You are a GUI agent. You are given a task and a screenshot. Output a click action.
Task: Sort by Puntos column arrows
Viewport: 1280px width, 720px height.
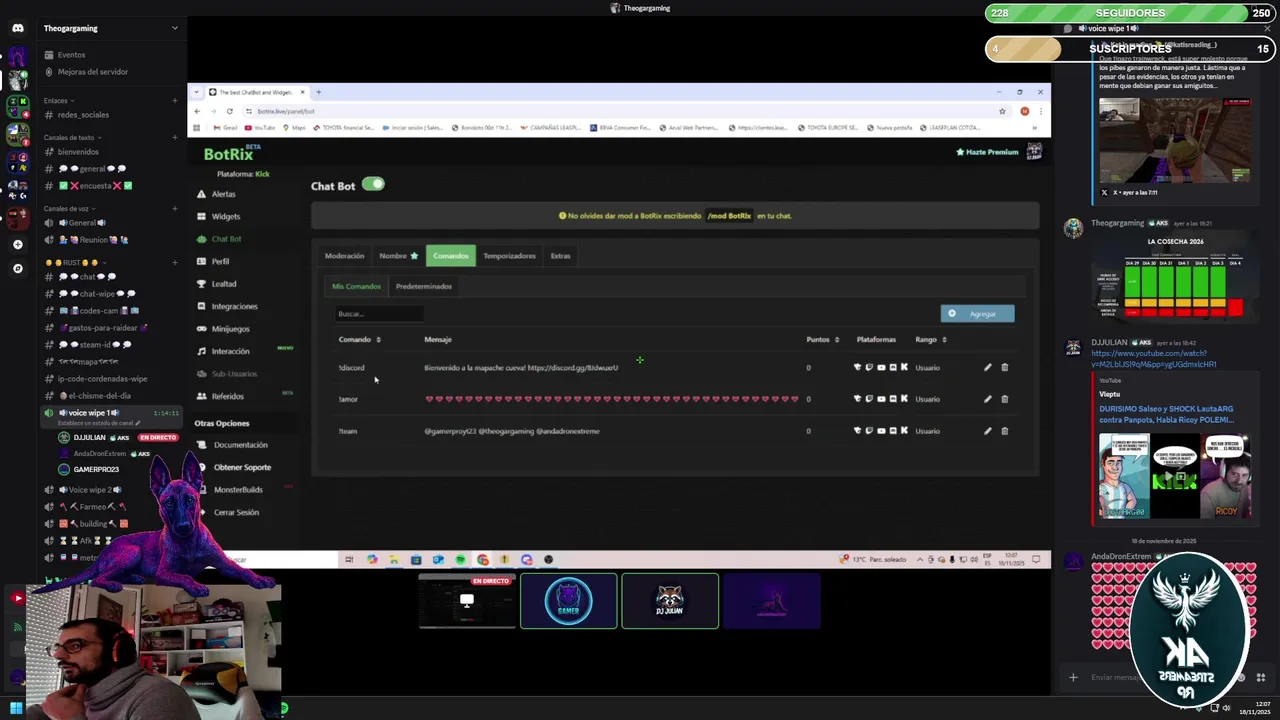(x=837, y=340)
